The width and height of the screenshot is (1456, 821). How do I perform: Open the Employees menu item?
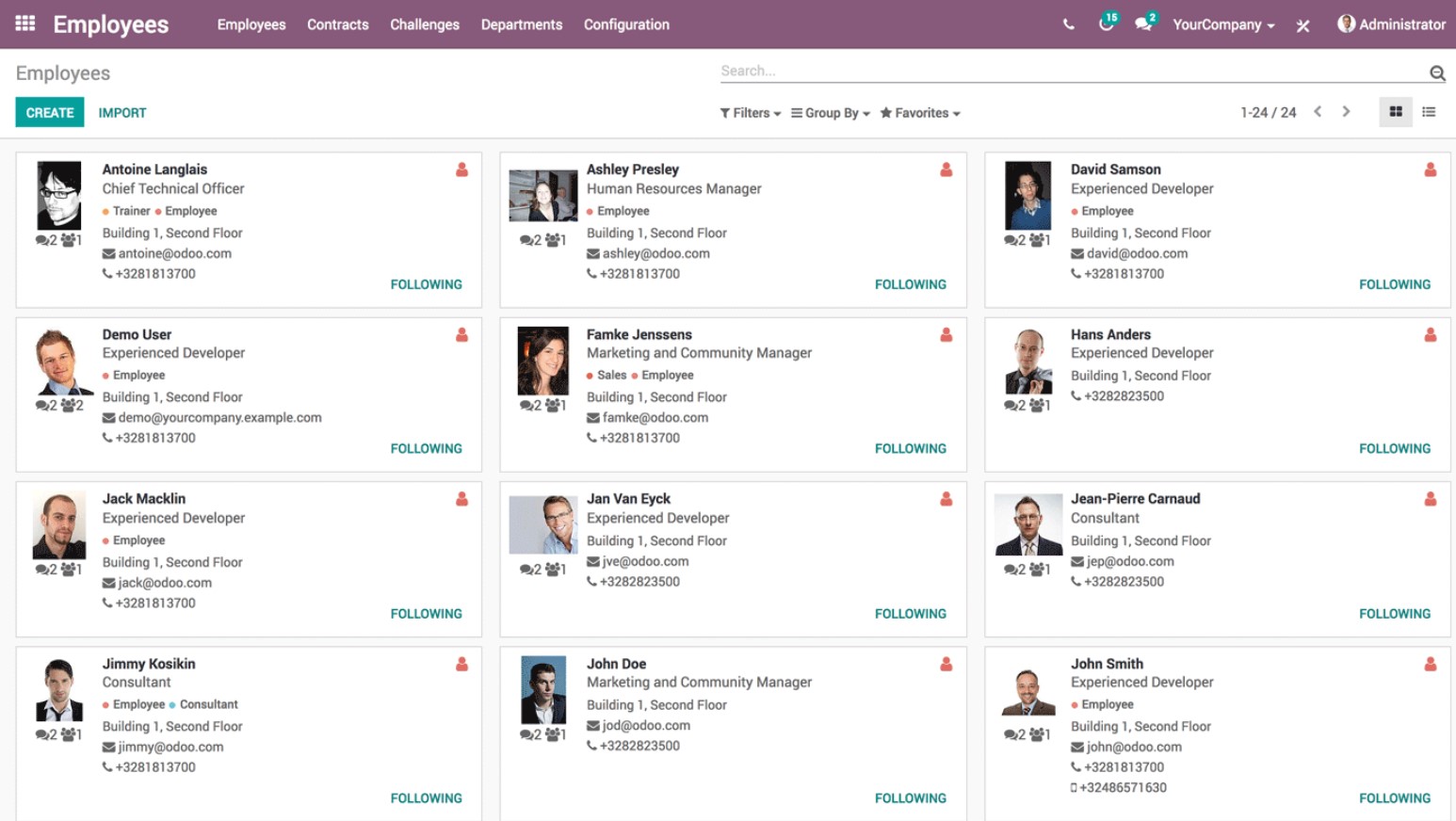[x=251, y=24]
